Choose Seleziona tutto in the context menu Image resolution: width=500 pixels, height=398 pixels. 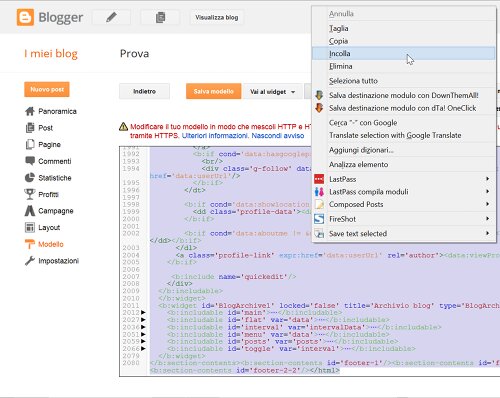coord(403,81)
